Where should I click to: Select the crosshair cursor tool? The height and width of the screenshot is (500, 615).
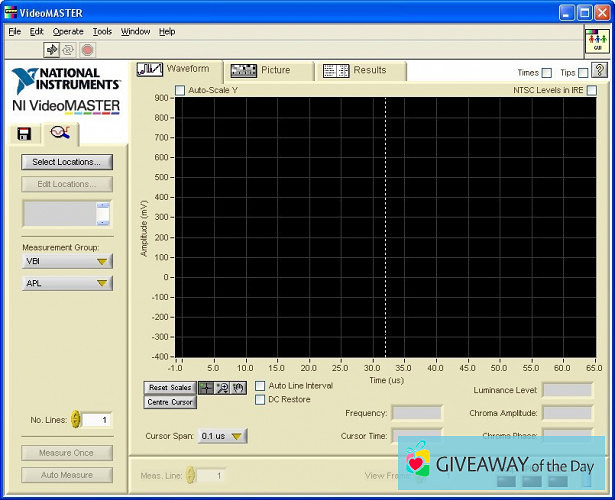(x=206, y=387)
